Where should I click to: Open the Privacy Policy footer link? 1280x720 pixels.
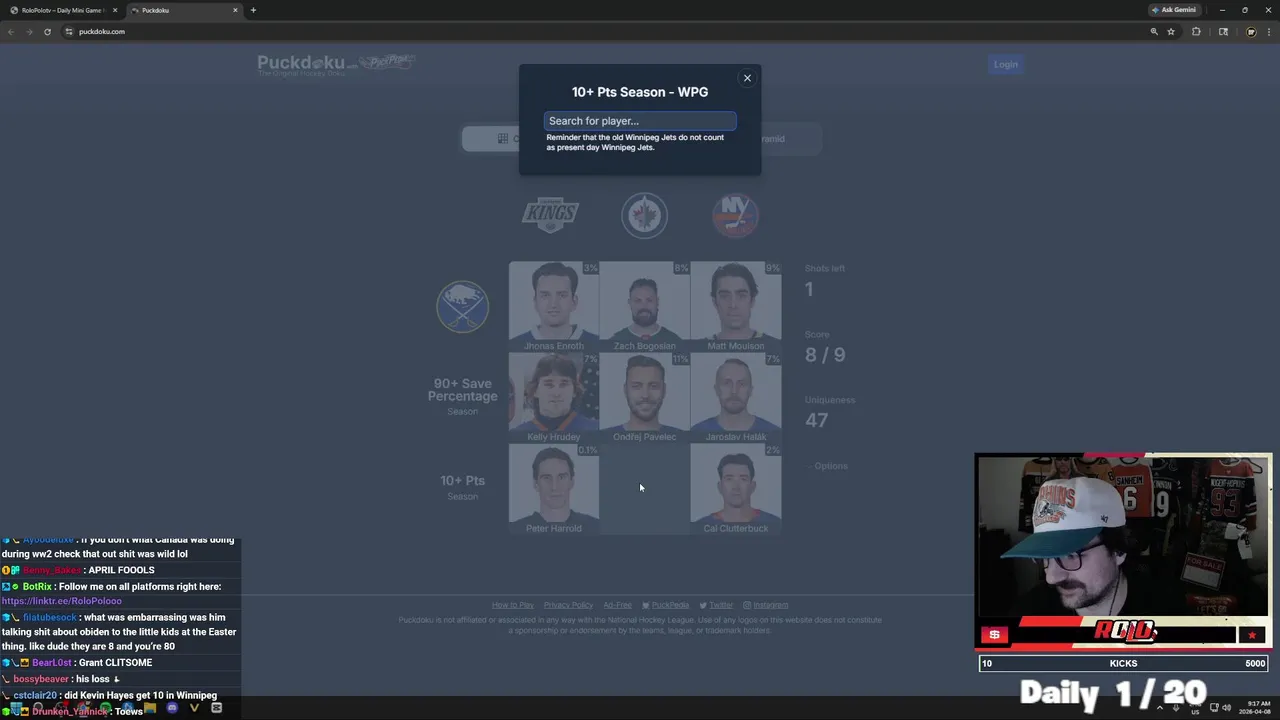[568, 605]
